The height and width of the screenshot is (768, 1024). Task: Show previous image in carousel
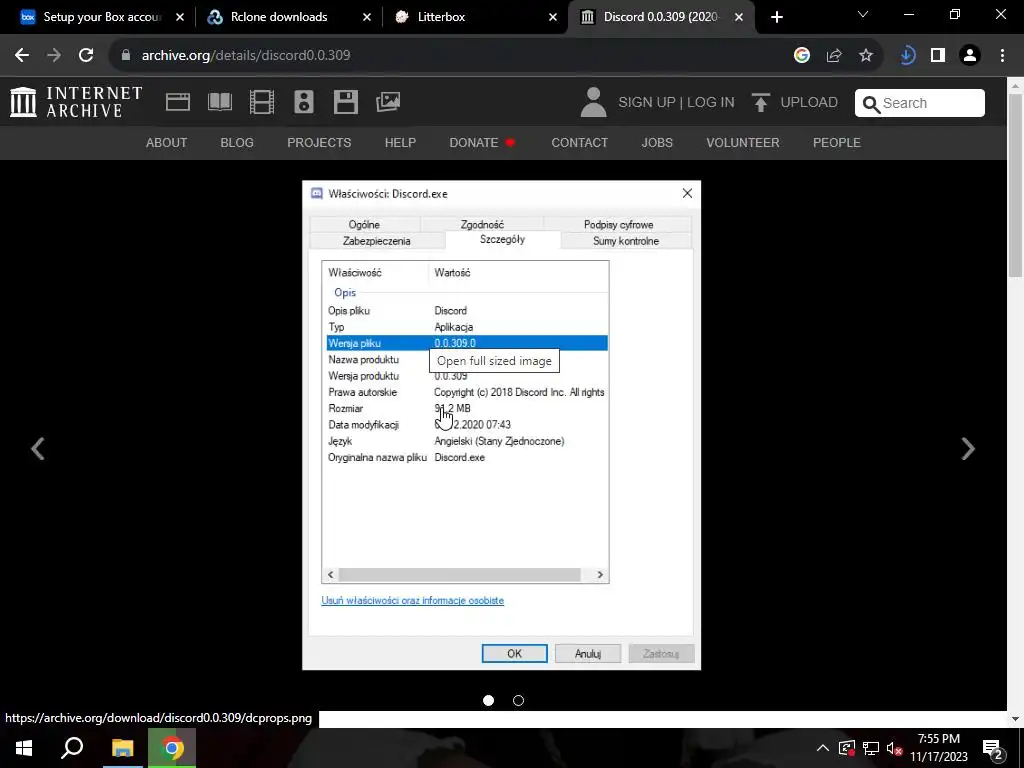(x=38, y=449)
